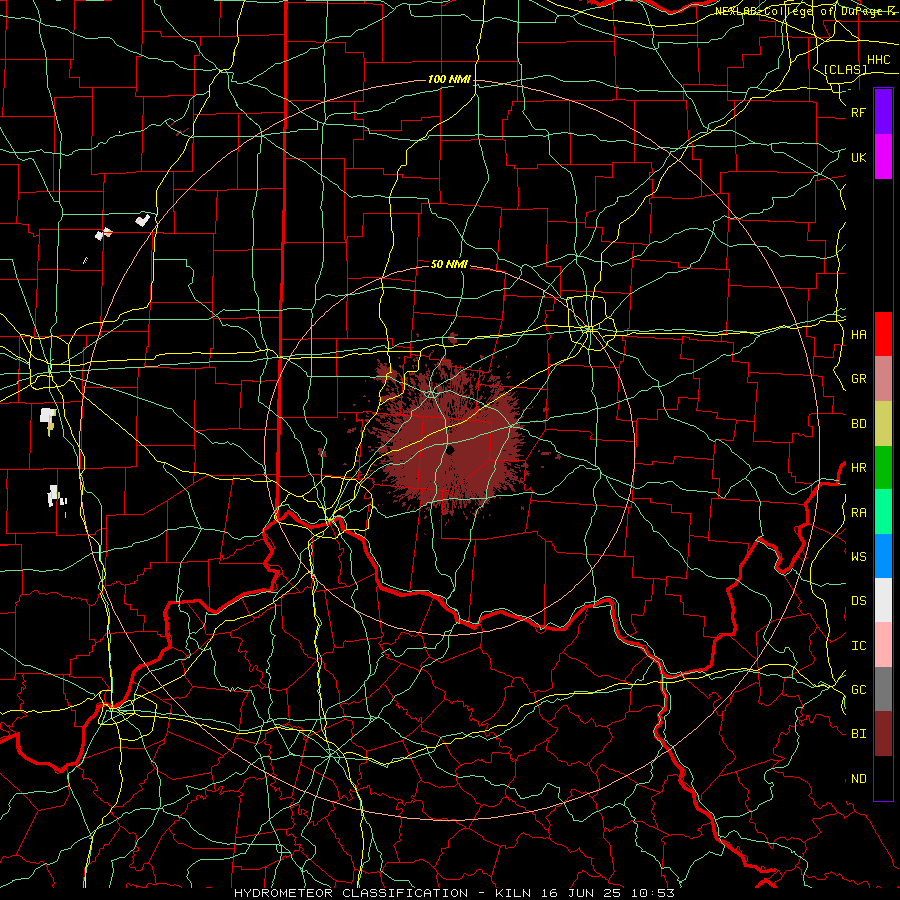Click the GR legend label
The image size is (900, 900).
[858, 379]
